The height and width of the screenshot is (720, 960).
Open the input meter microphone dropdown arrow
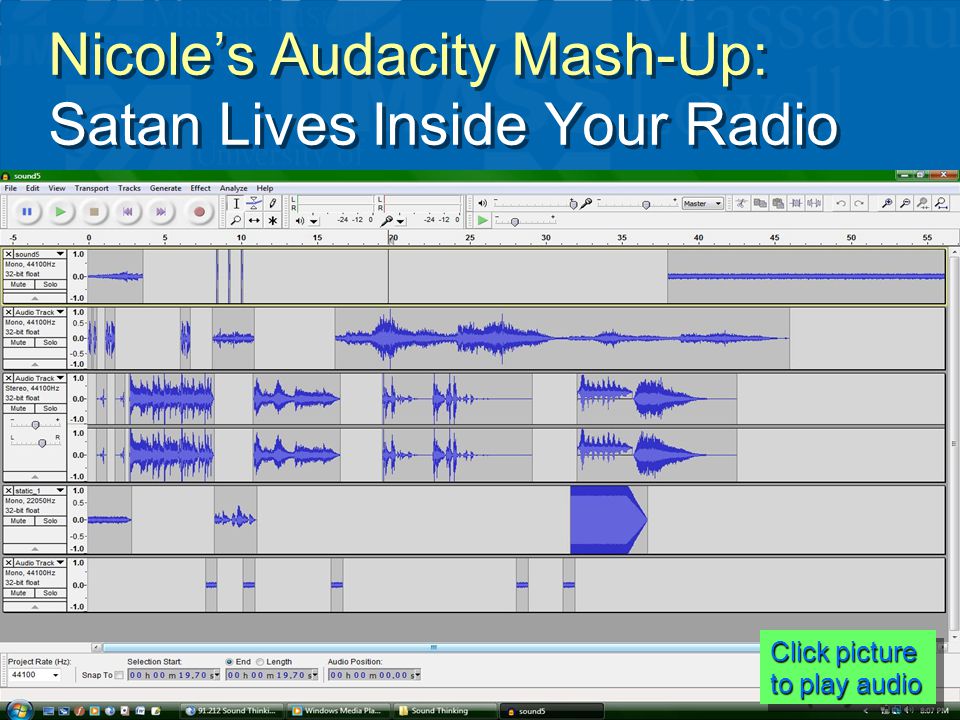tap(400, 221)
